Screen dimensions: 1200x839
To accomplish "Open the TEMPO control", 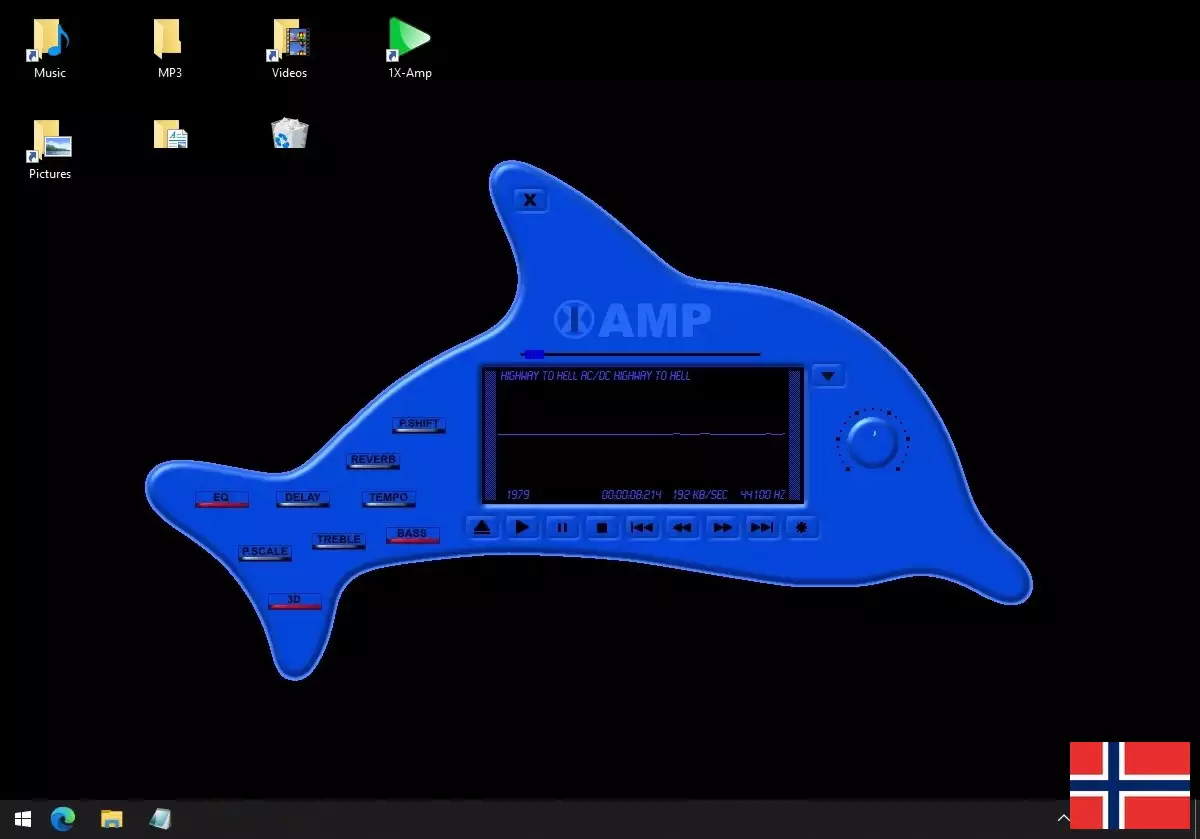I will tap(388, 498).
